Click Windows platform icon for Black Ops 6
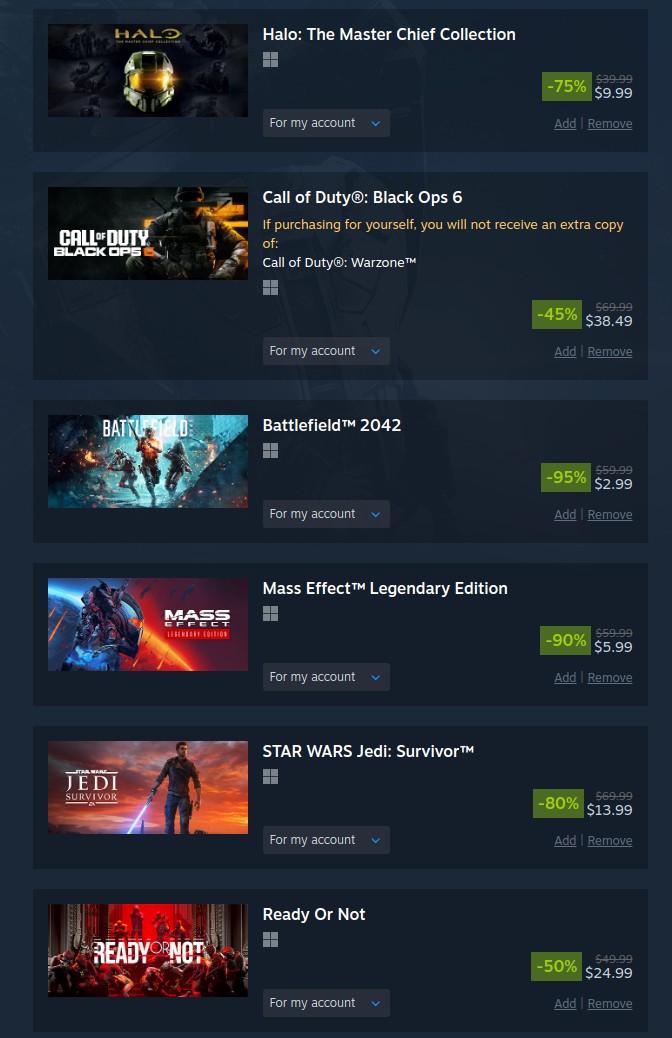 coord(270,288)
